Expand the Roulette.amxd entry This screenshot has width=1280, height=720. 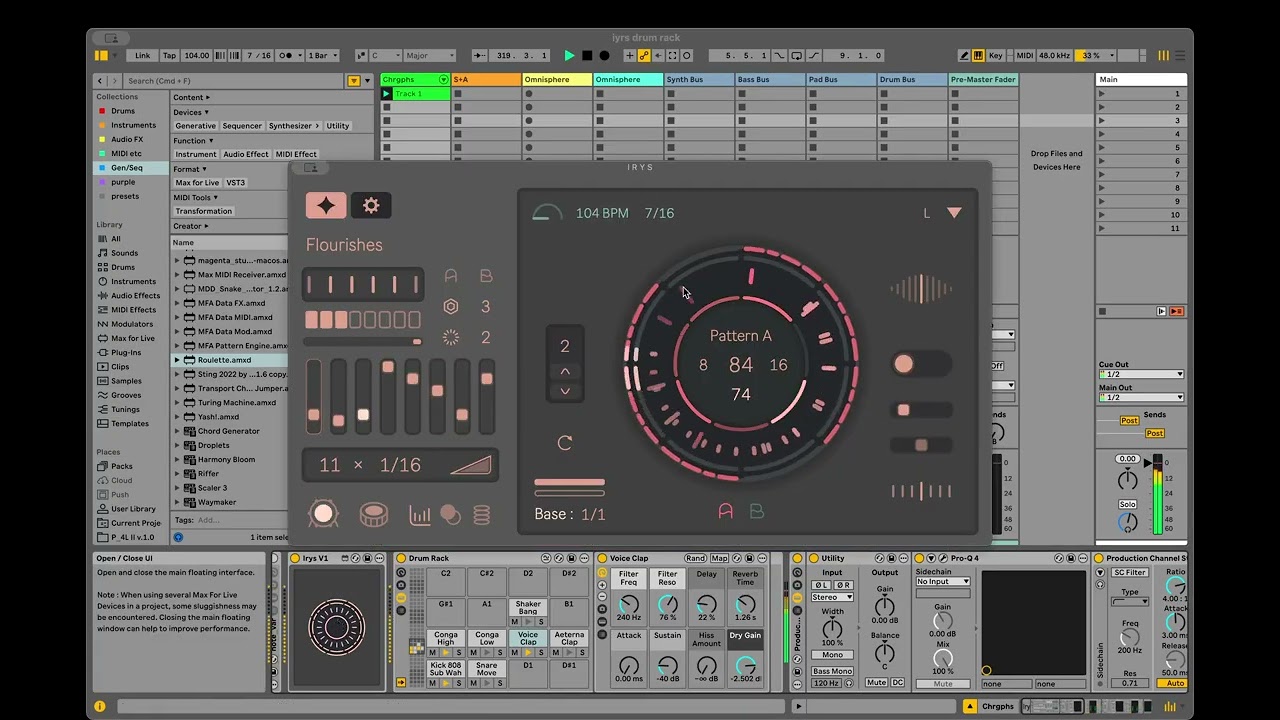click(x=178, y=360)
